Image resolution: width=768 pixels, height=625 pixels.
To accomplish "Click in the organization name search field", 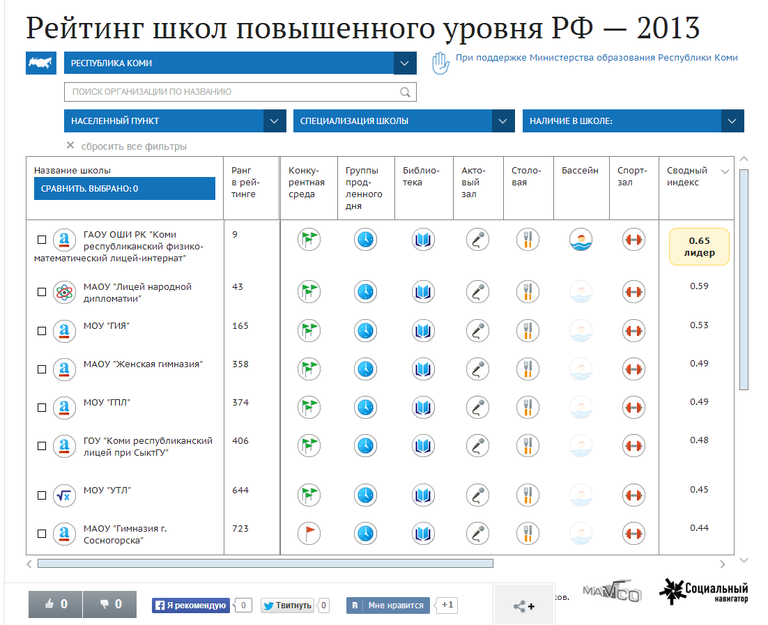I will point(240,92).
